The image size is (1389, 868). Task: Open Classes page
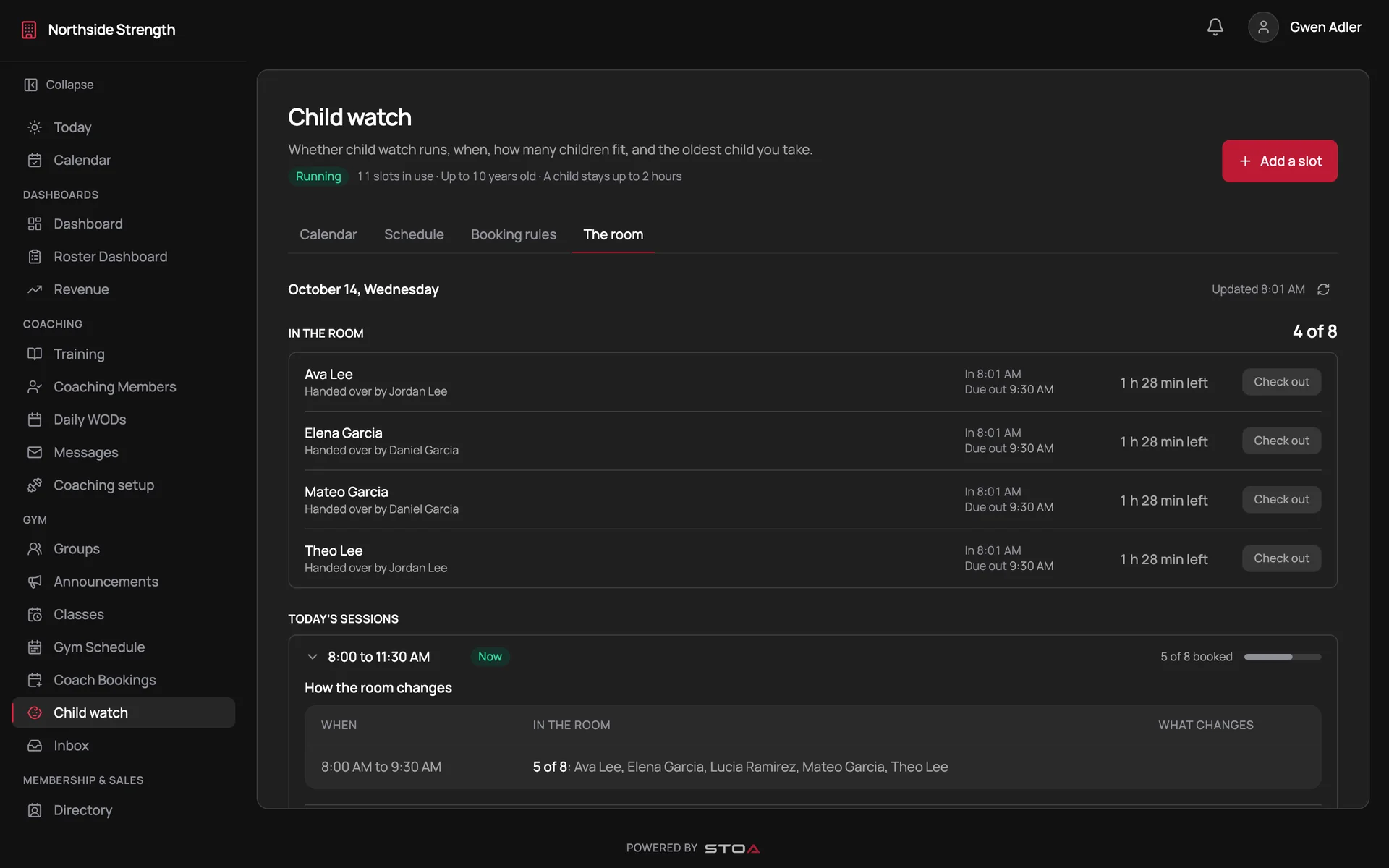pyautogui.click(x=78, y=614)
